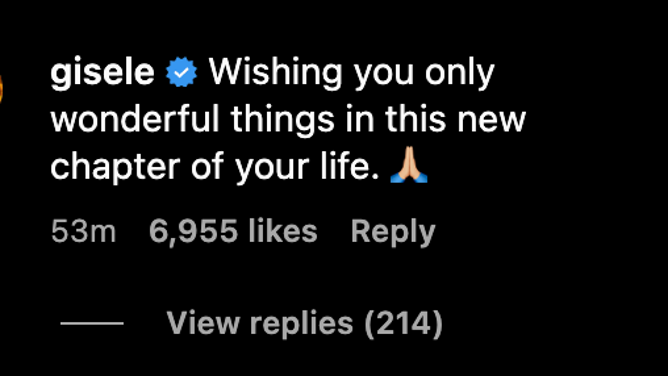The image size is (668, 376).
Task: Reply to gisele's comment
Action: click(393, 232)
